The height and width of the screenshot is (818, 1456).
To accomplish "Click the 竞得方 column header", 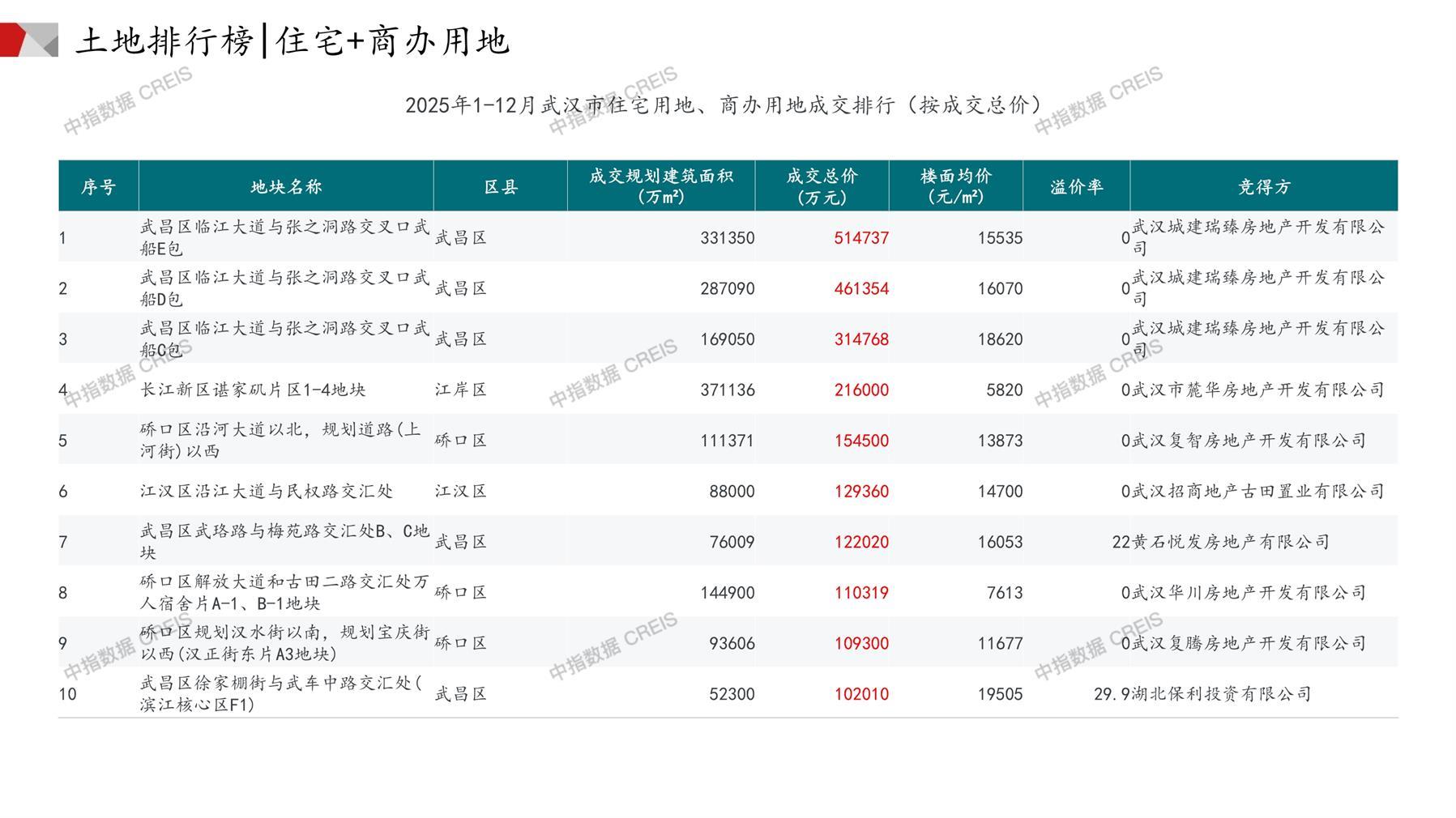I will click(x=1263, y=187).
